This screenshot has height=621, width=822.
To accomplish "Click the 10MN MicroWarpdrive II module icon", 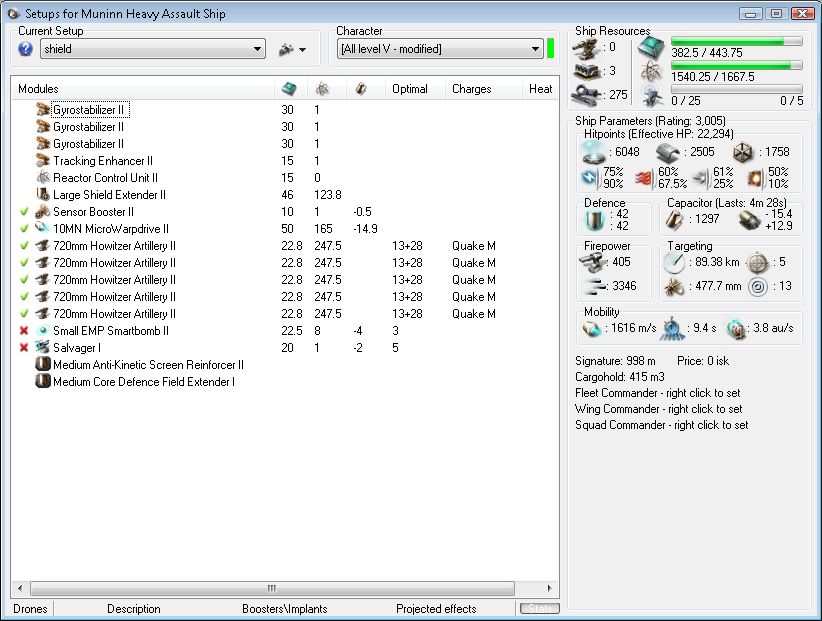I will pyautogui.click(x=43, y=228).
